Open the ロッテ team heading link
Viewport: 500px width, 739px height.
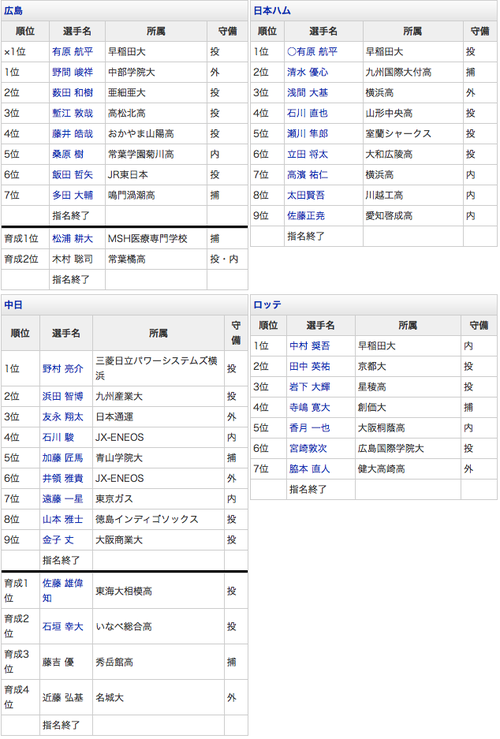[267, 305]
